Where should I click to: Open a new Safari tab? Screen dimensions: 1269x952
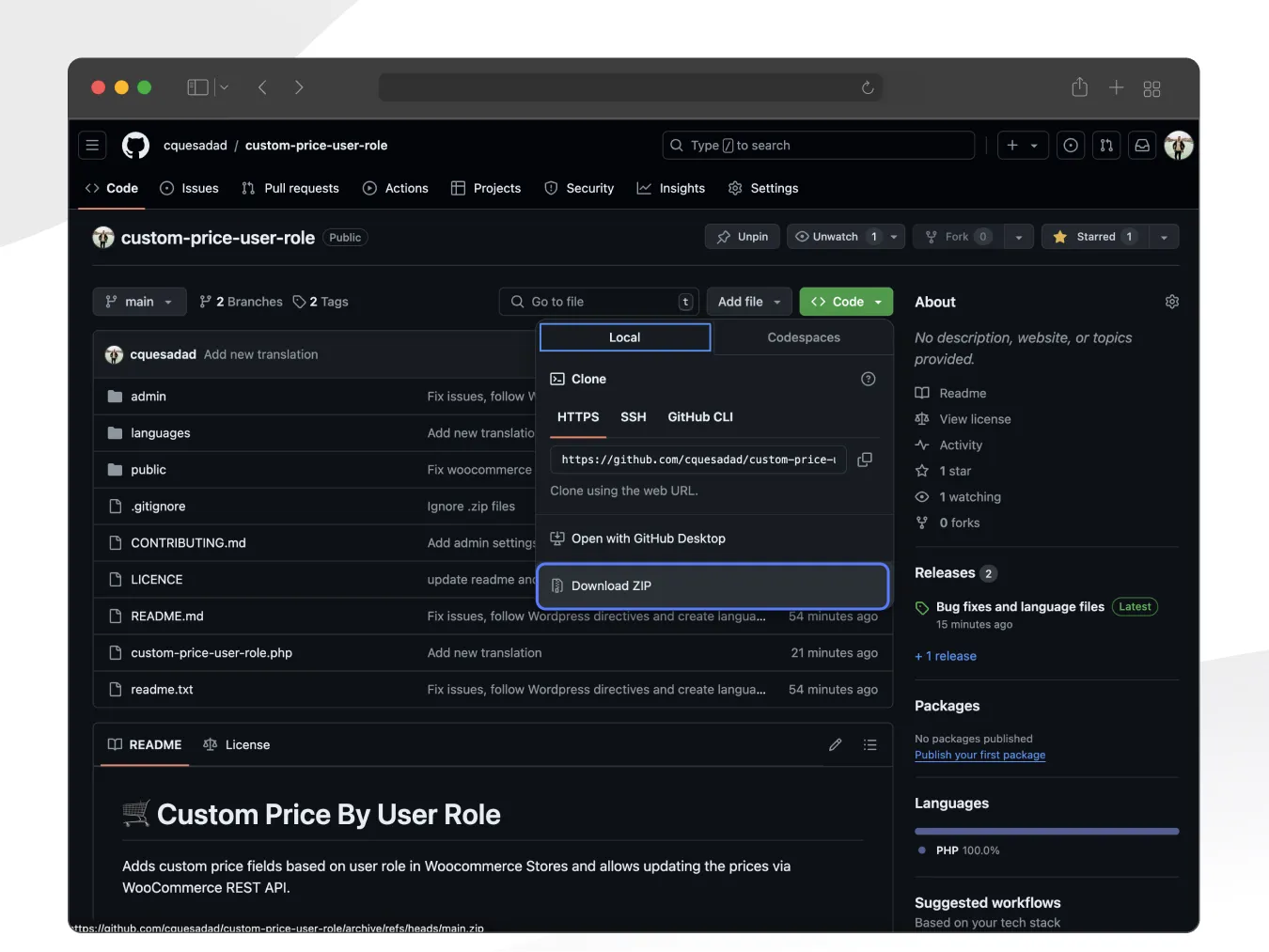pos(1116,87)
